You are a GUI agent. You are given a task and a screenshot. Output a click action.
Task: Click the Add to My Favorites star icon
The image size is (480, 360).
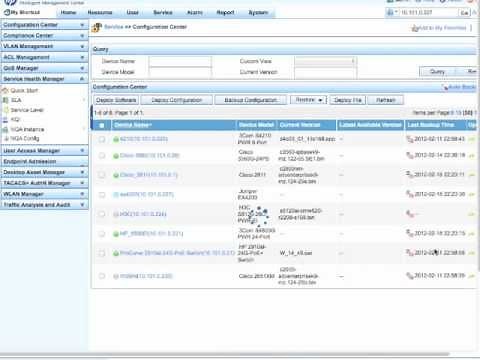coord(415,28)
